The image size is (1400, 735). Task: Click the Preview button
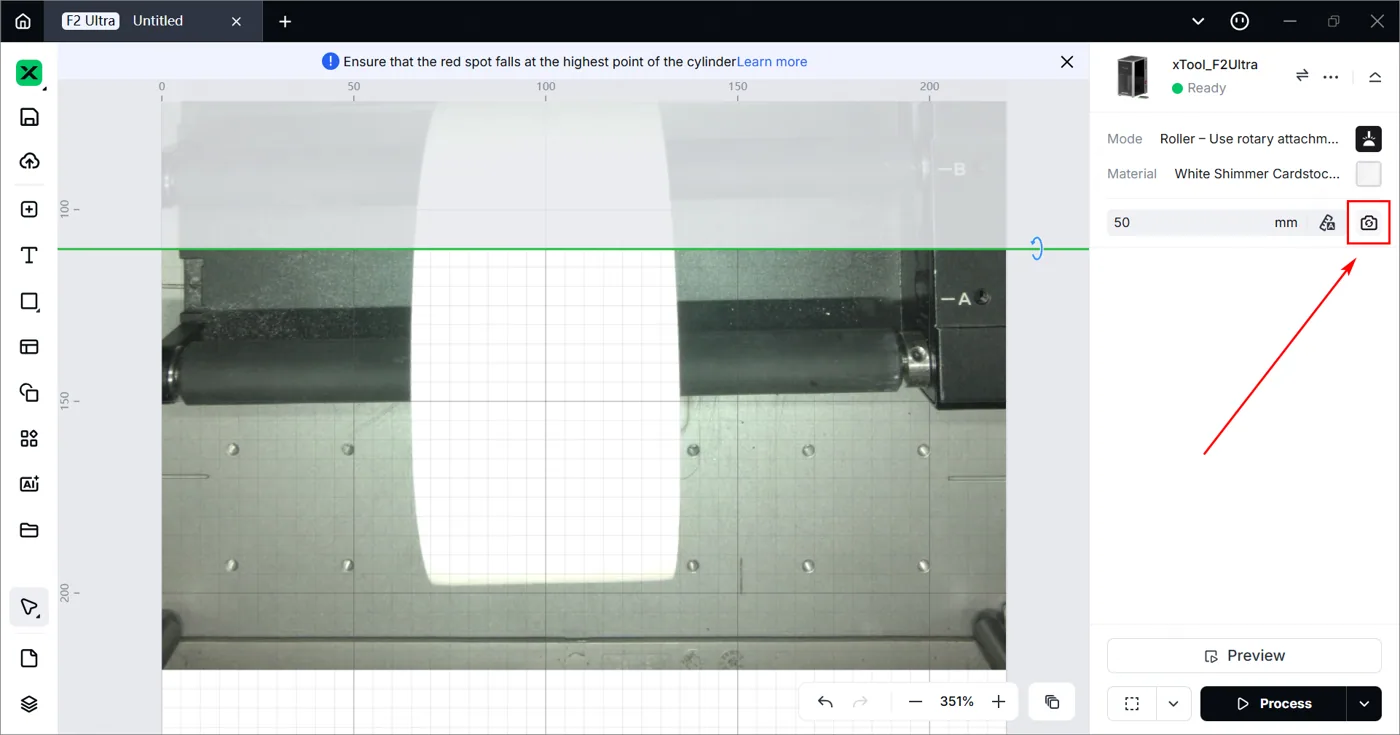click(1244, 656)
